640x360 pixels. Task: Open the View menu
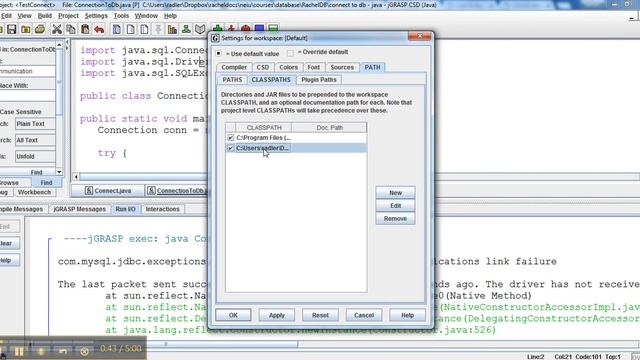coord(24,16)
